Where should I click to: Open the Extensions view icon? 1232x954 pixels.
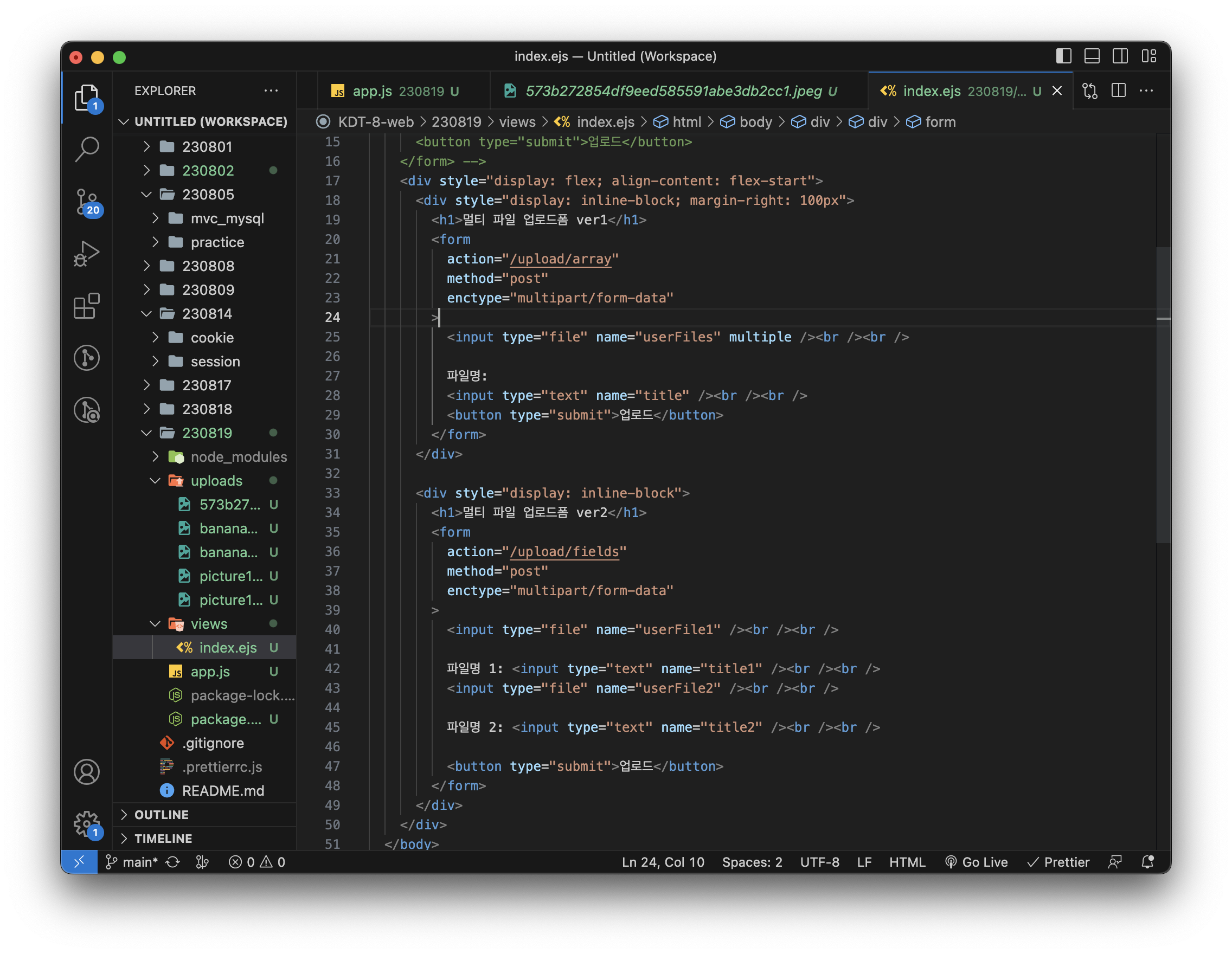pos(86,306)
